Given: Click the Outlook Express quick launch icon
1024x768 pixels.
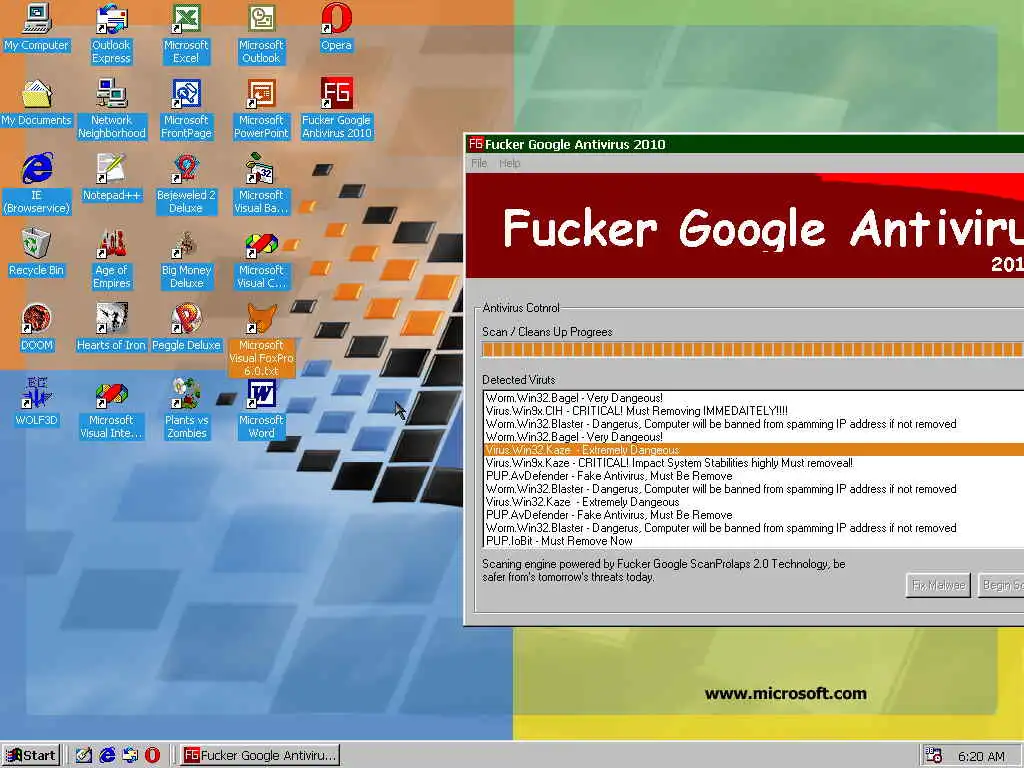Looking at the screenshot, I should pyautogui.click(x=130, y=755).
